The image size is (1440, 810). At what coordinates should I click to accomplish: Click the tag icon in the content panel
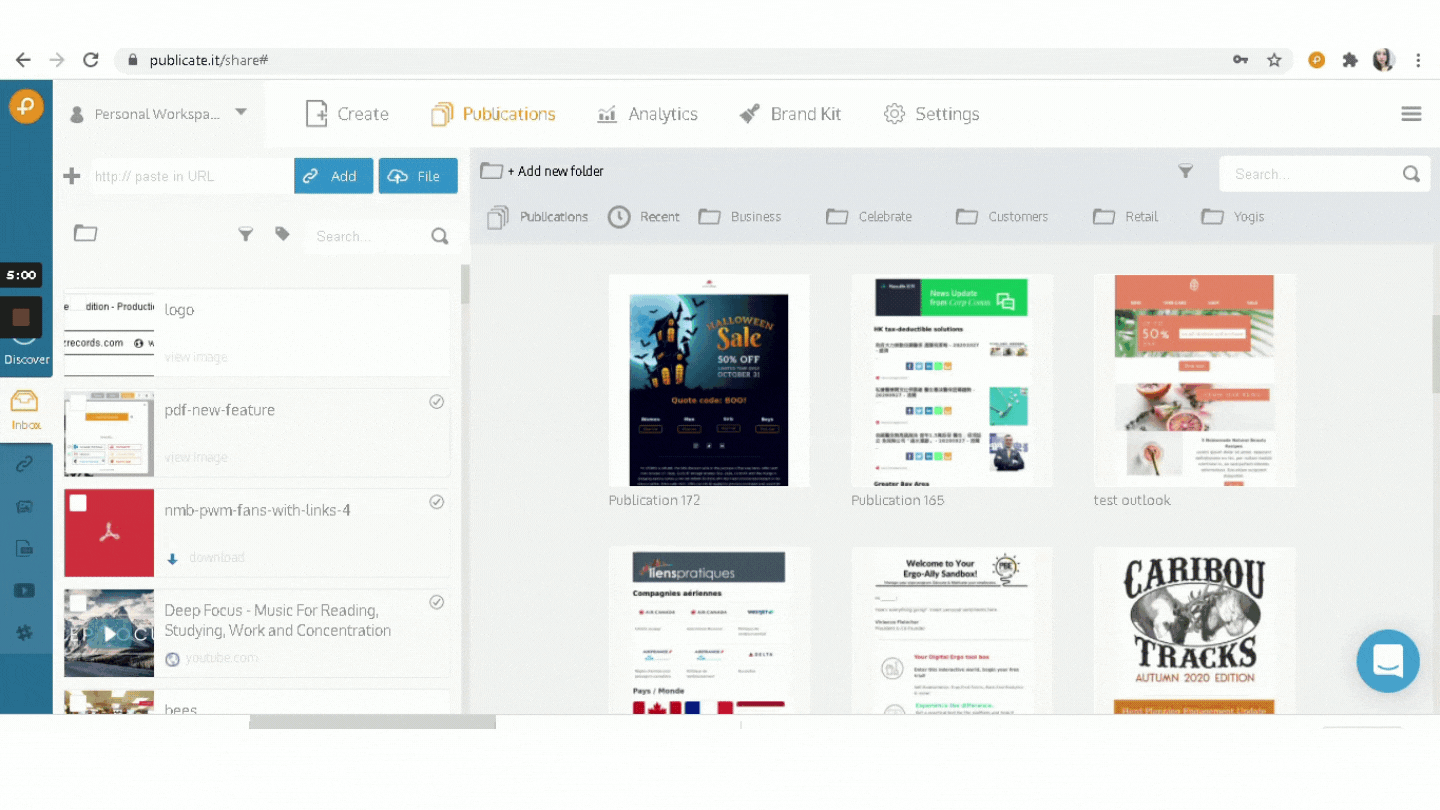(282, 233)
